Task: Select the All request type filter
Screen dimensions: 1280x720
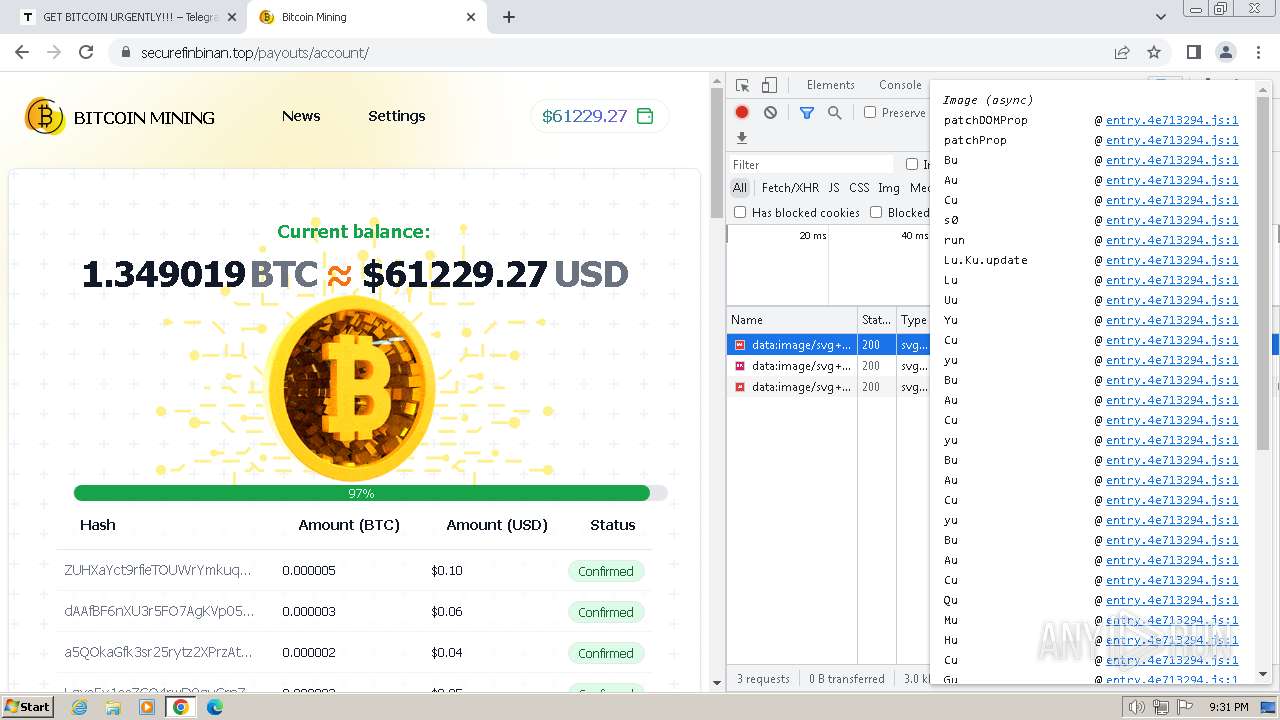Action: click(x=740, y=187)
